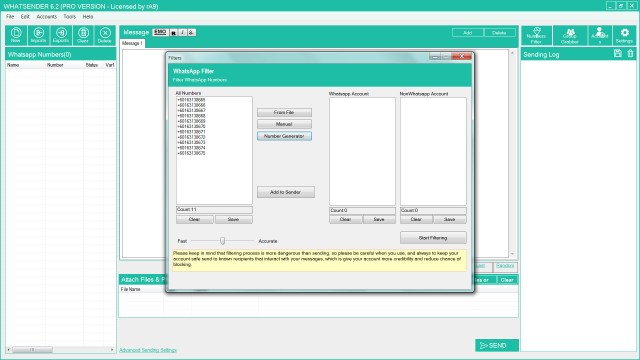Viewport: 640px width, 360px height.
Task: Adjust the Fast to Accurate slider handle
Action: (222, 241)
